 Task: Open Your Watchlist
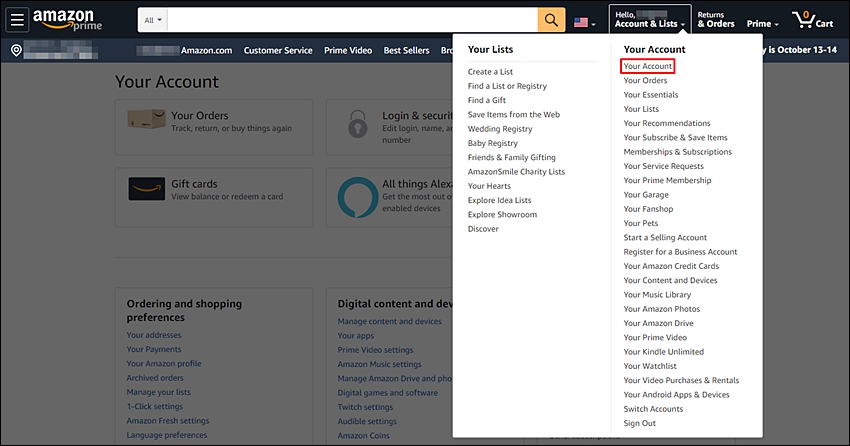(650, 366)
